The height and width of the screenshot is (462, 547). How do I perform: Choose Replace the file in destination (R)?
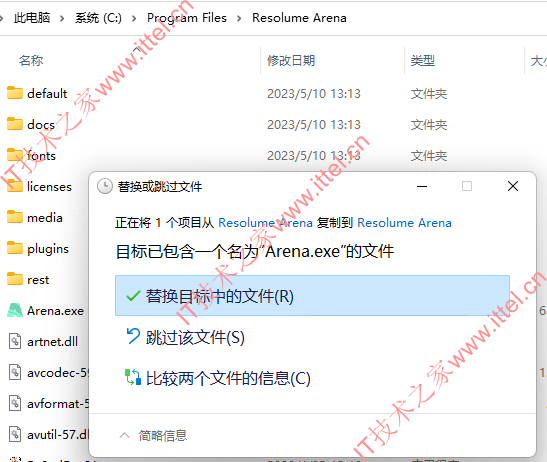click(312, 296)
